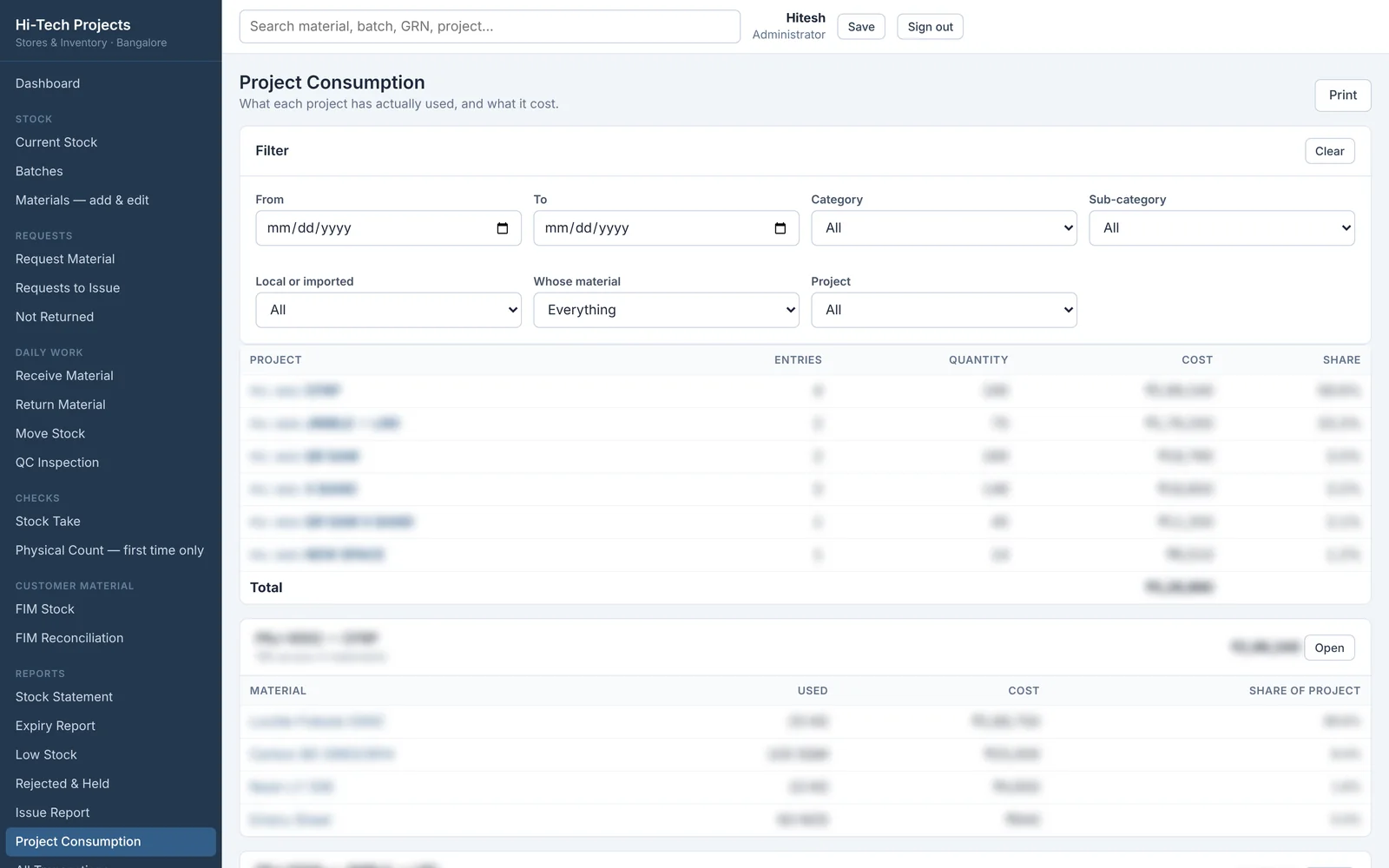Open Rejected & Held report
Image resolution: width=1389 pixels, height=868 pixels.
tap(110, 784)
